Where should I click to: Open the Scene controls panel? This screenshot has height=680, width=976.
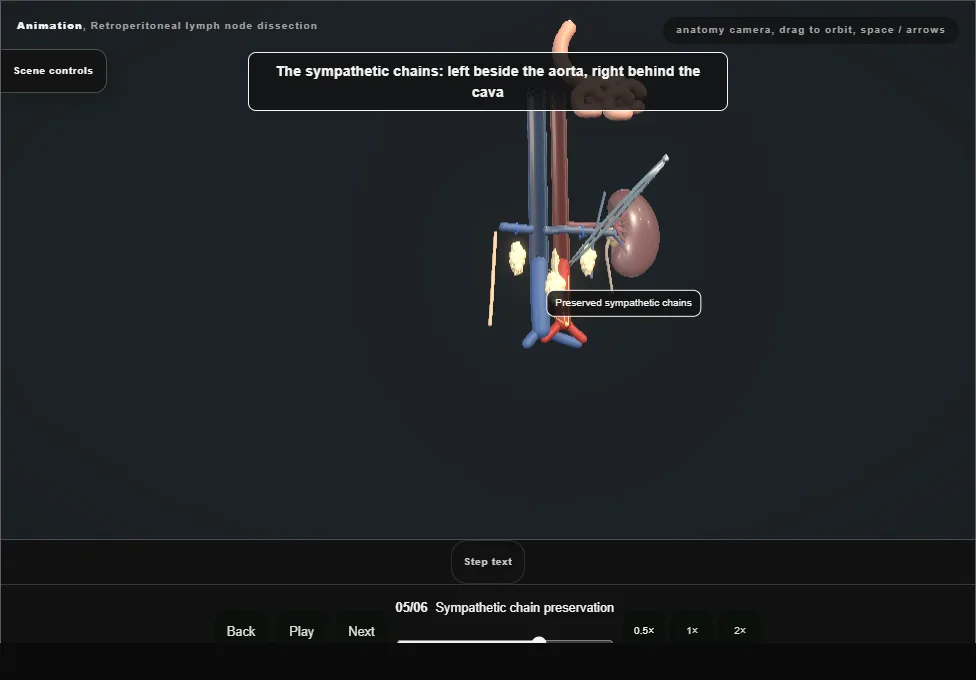(x=54, y=71)
